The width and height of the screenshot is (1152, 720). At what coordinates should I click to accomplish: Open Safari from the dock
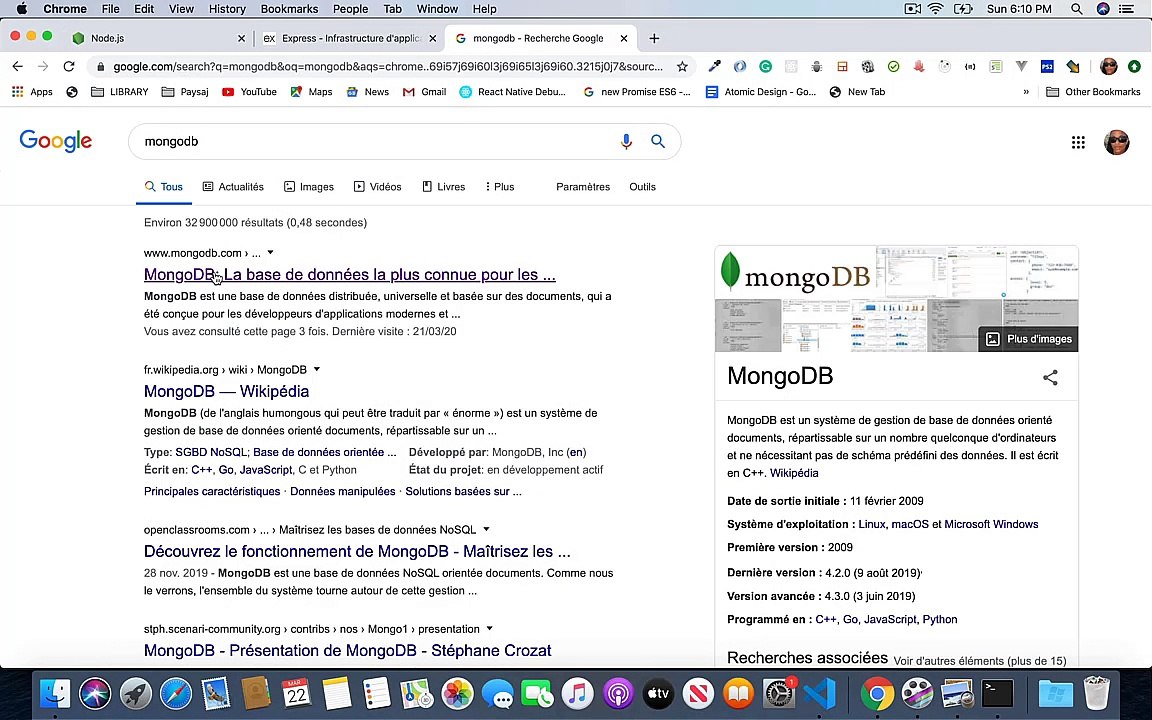click(x=176, y=693)
